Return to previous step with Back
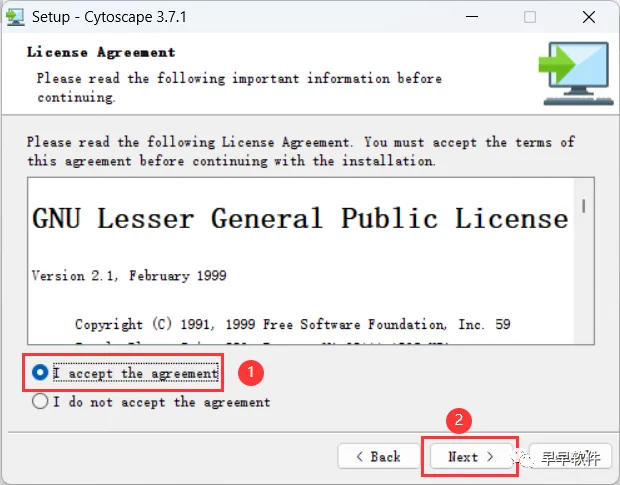 [379, 457]
